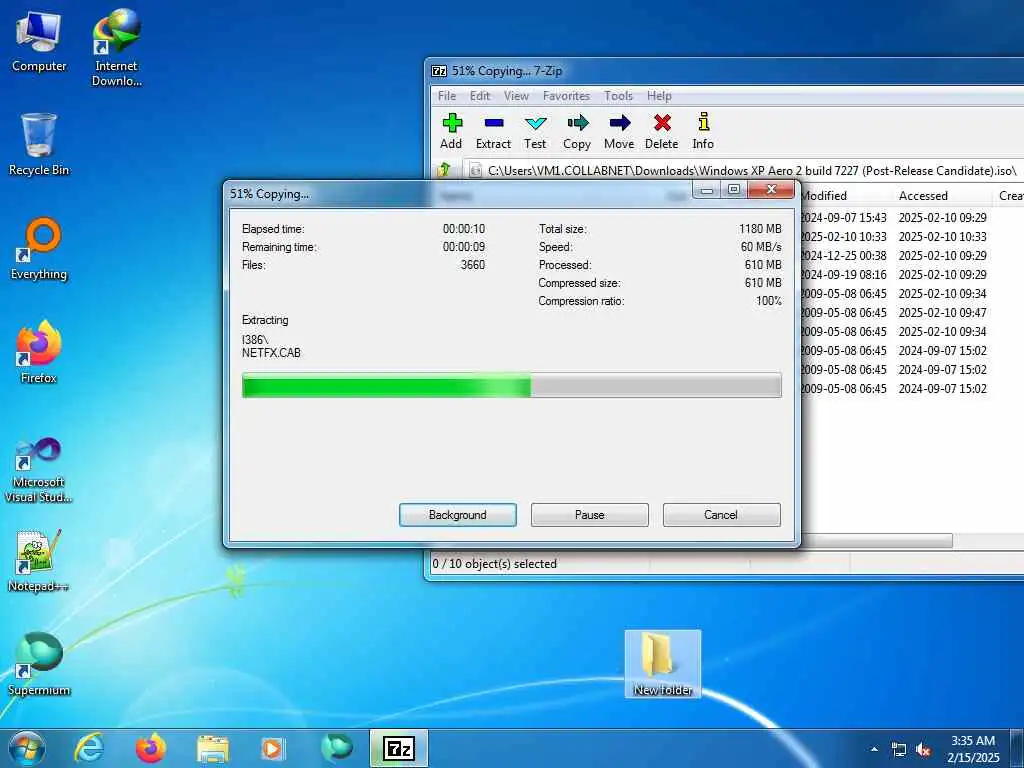The height and width of the screenshot is (768, 1024).
Task: Launch Internet Explorer from the taskbar
Action: (88, 748)
